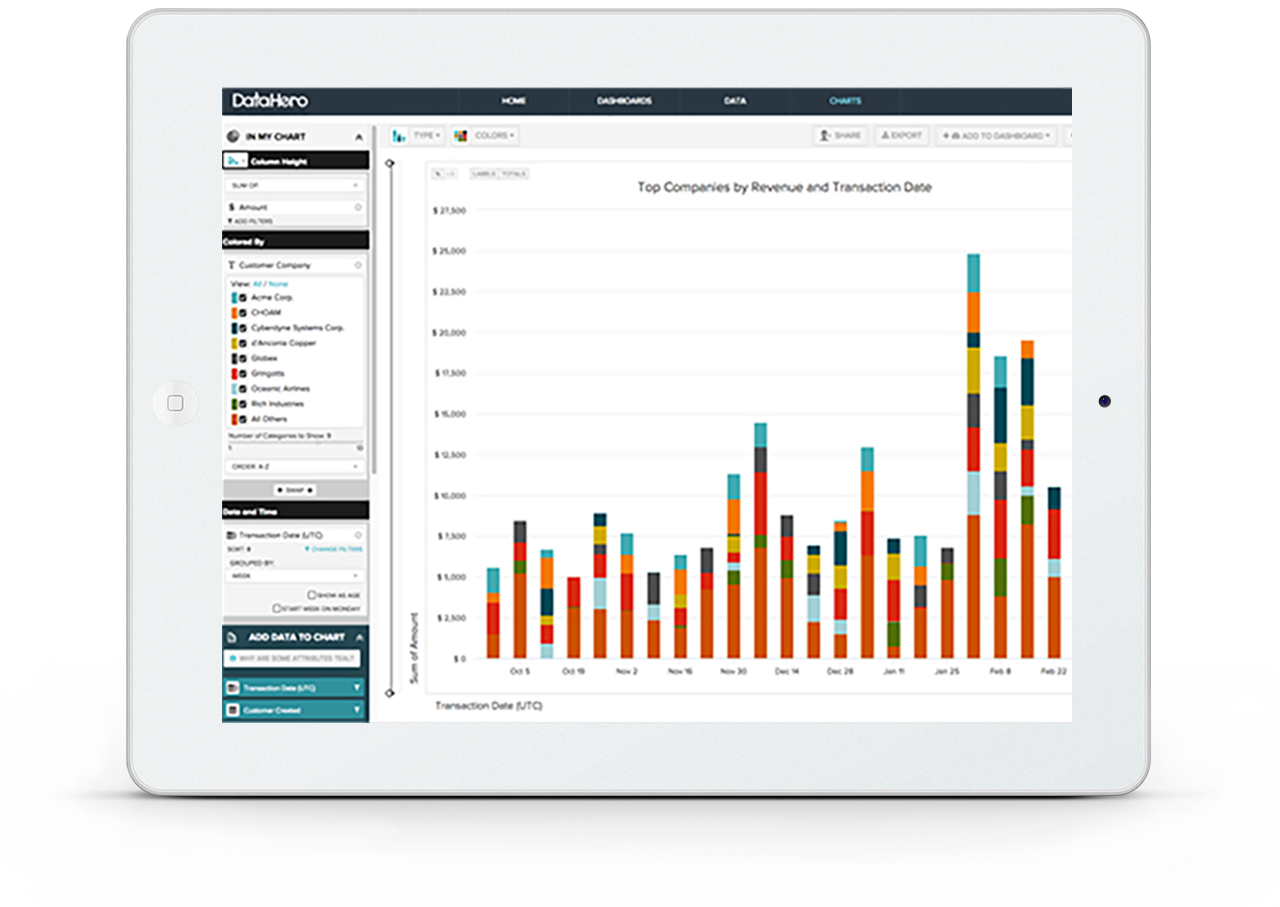
Task: Click the Gringotts red color swatch
Action: (x=234, y=373)
